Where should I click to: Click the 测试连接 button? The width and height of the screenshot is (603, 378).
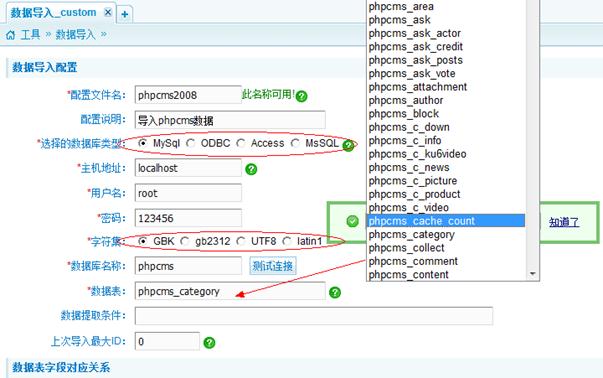(x=273, y=266)
